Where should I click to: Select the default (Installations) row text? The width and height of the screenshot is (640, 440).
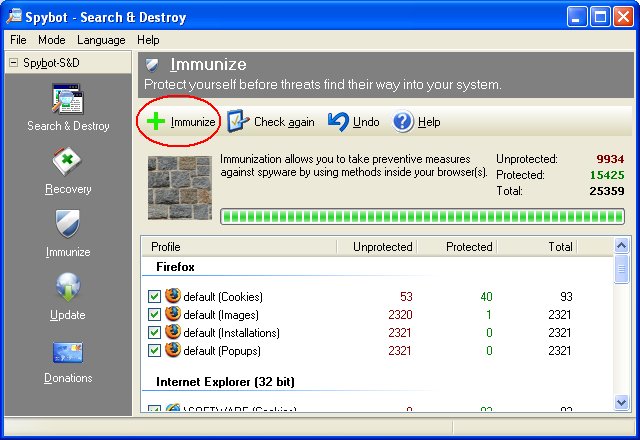pos(231,333)
